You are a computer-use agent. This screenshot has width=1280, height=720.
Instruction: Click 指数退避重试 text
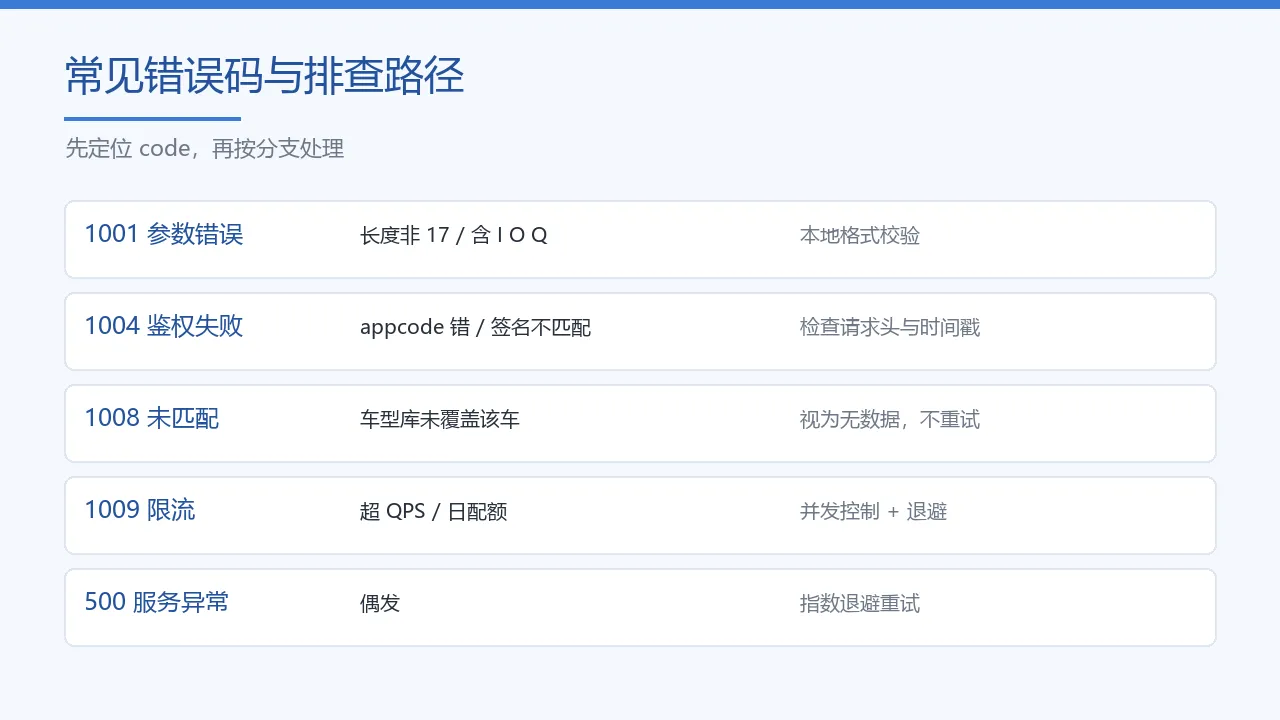860,604
